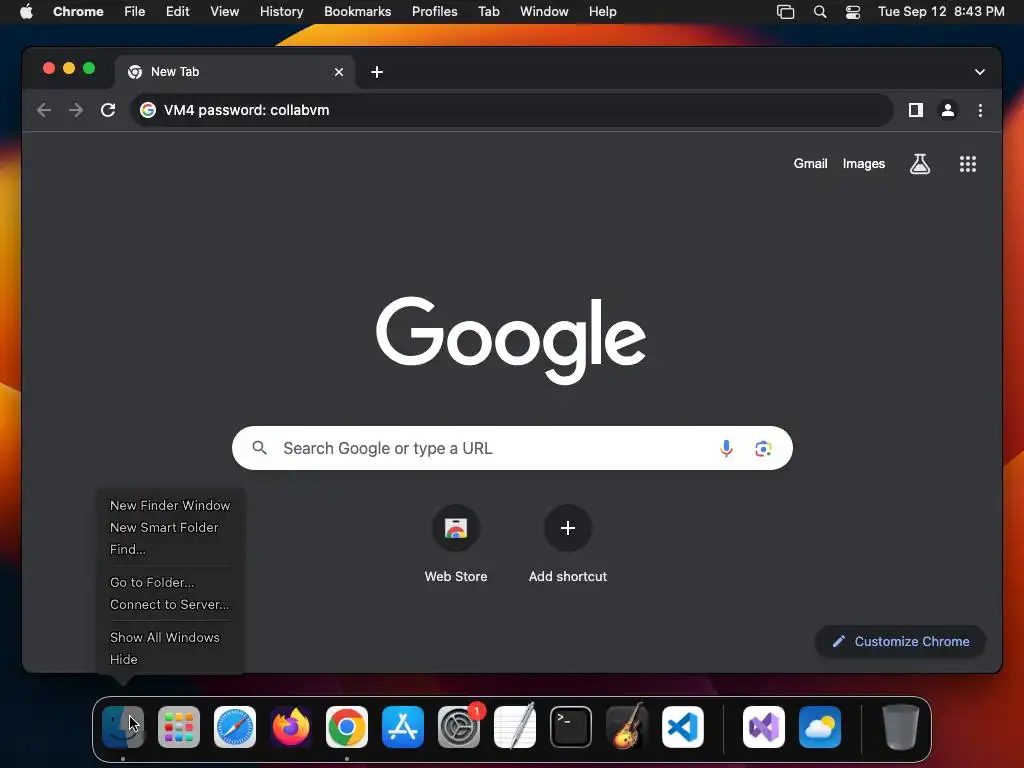Select Connect to Server...
Viewport: 1024px width, 768px height.
(170, 605)
